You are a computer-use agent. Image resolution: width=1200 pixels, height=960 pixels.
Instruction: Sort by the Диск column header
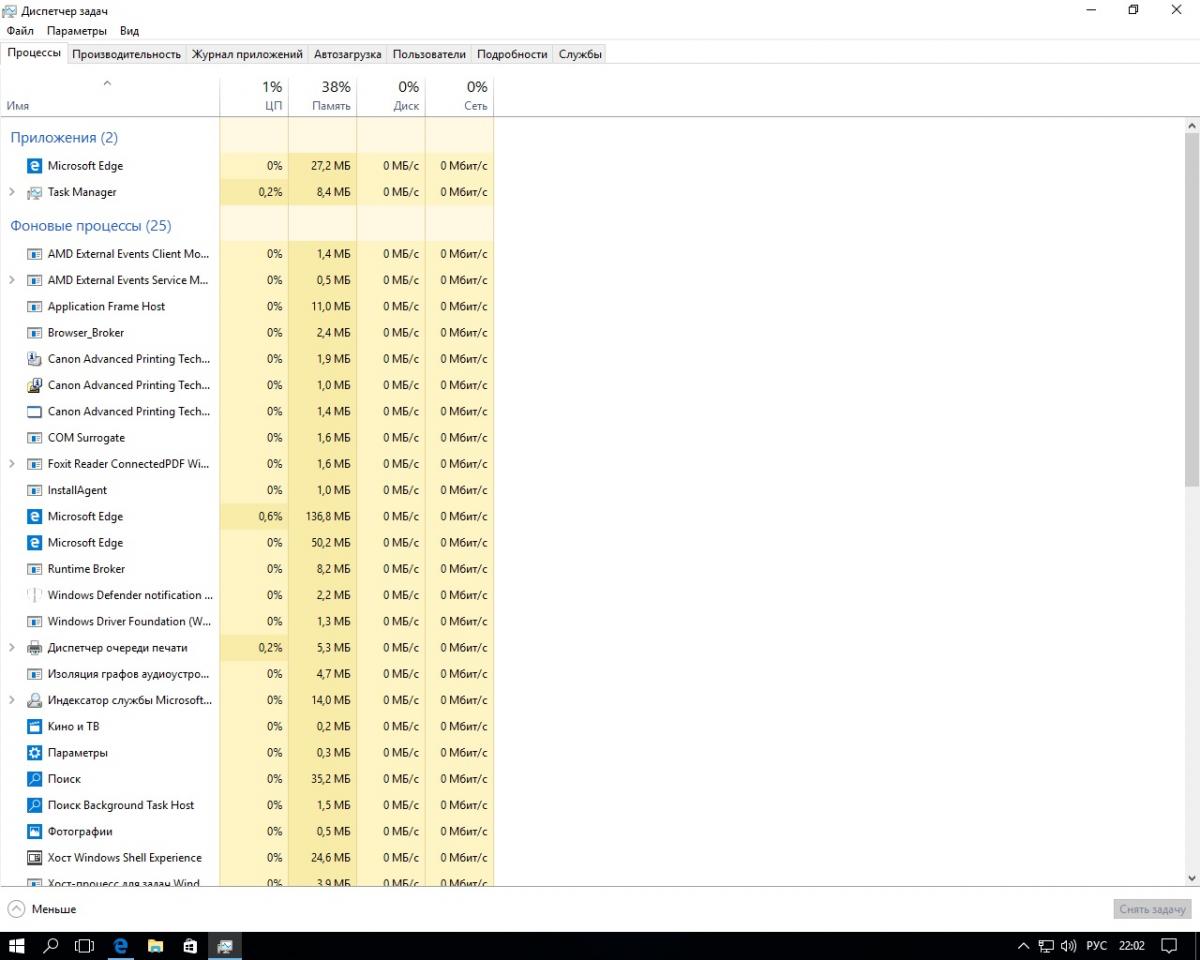point(391,96)
